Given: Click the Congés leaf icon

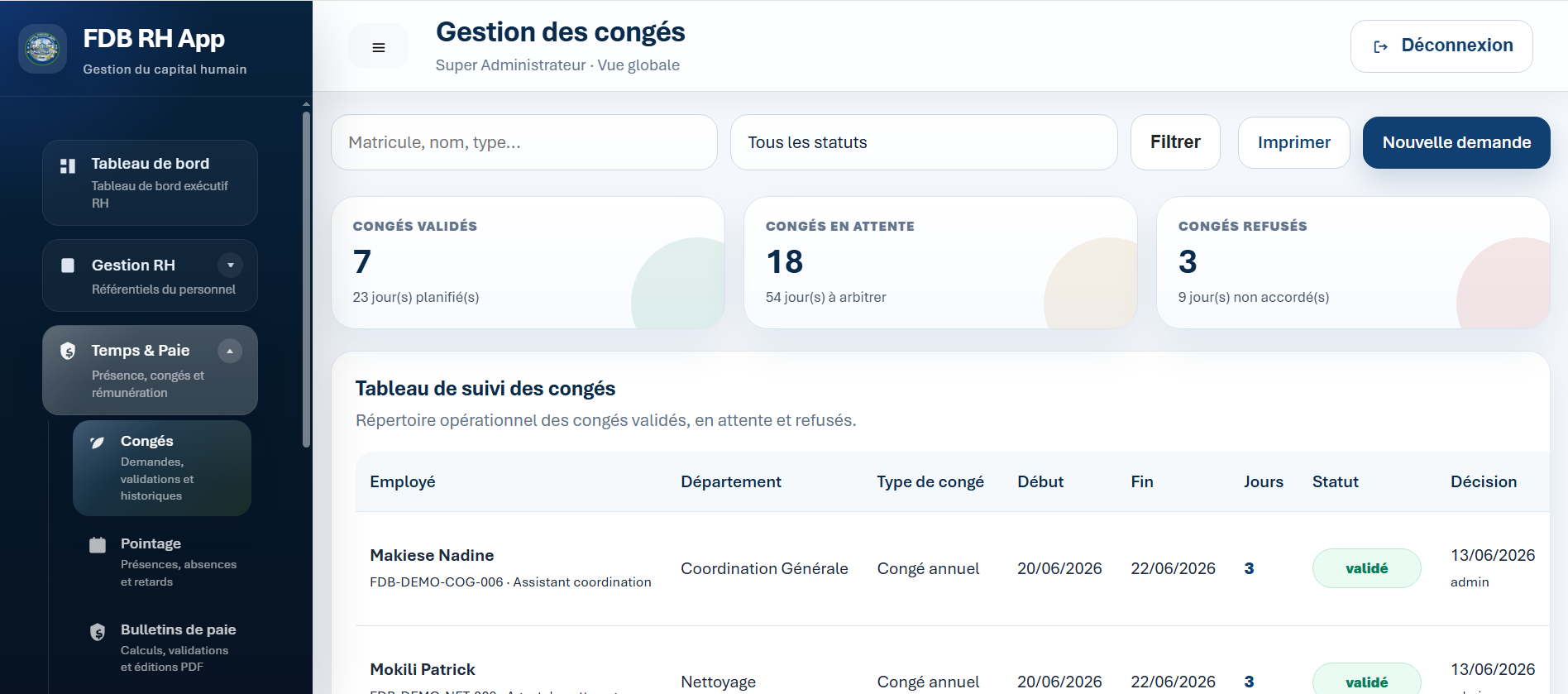Looking at the screenshot, I should [98, 442].
